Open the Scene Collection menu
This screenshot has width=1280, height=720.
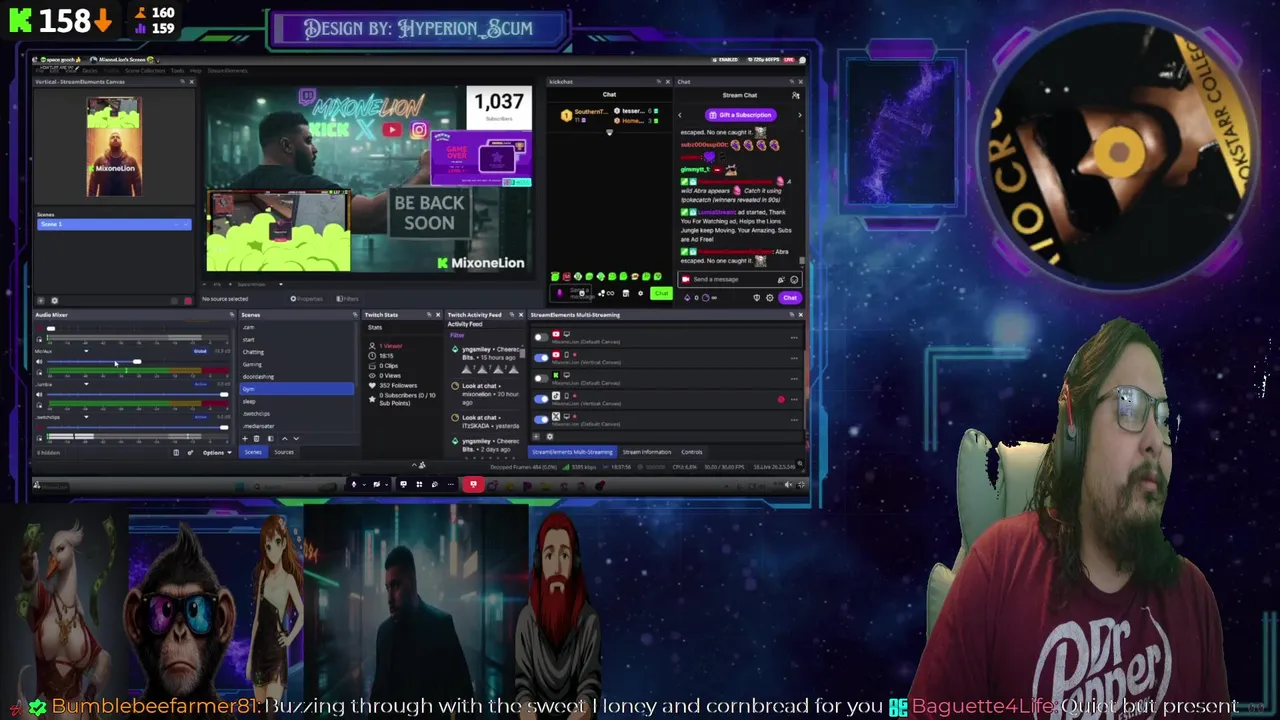pos(145,71)
